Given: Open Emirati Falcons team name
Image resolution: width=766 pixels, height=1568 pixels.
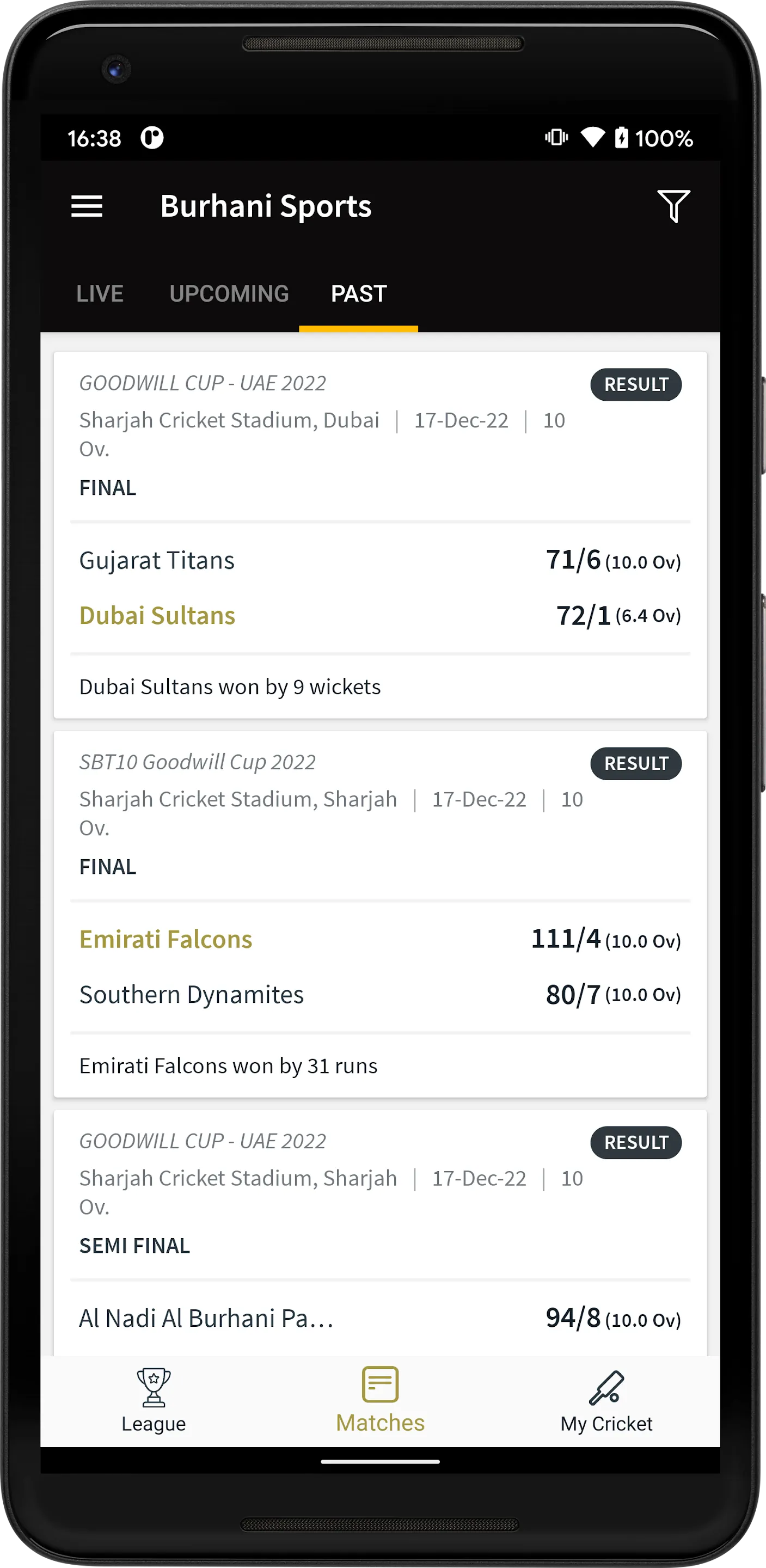Looking at the screenshot, I should click(x=166, y=939).
